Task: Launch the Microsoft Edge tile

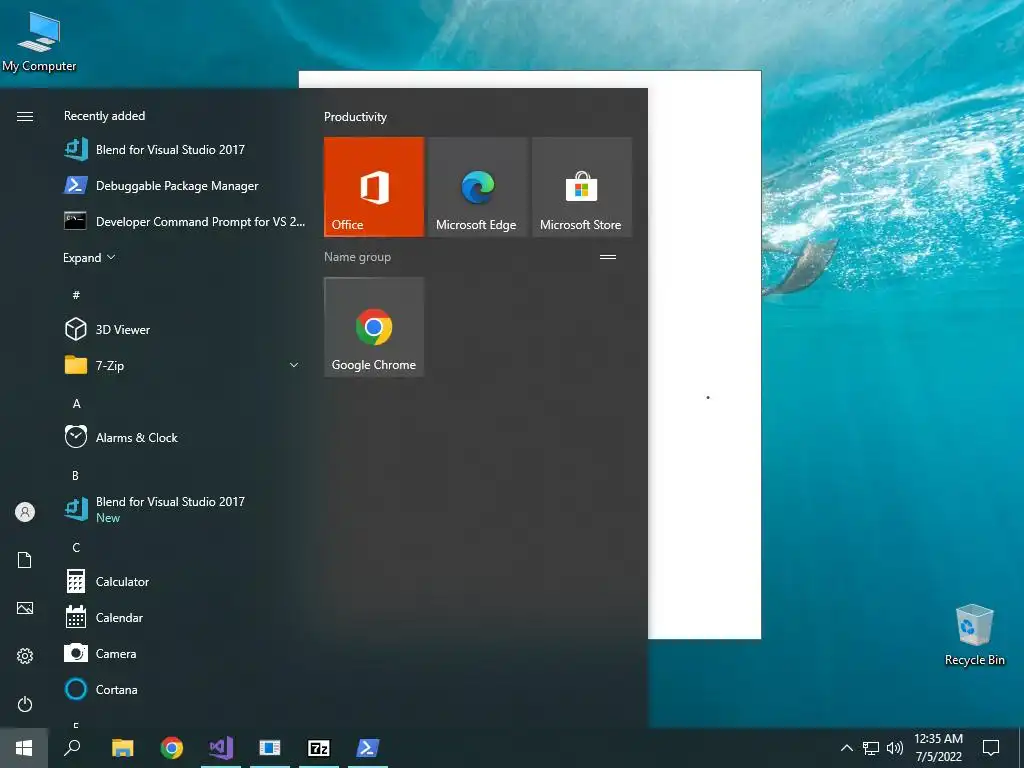Action: (477, 187)
